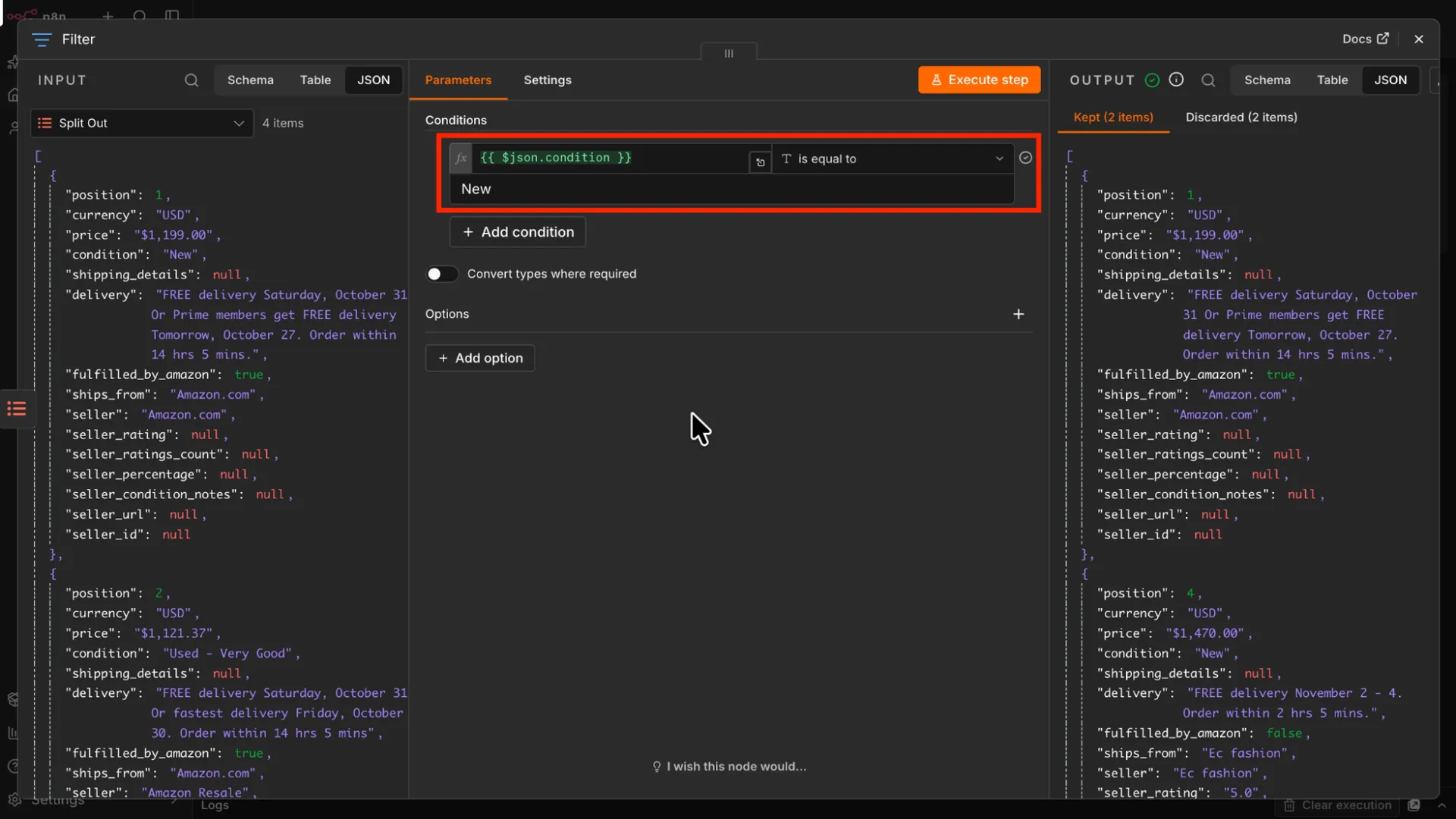The width and height of the screenshot is (1456, 819).
Task: Click the circle check icon right of condition
Action: pyautogui.click(x=1025, y=158)
